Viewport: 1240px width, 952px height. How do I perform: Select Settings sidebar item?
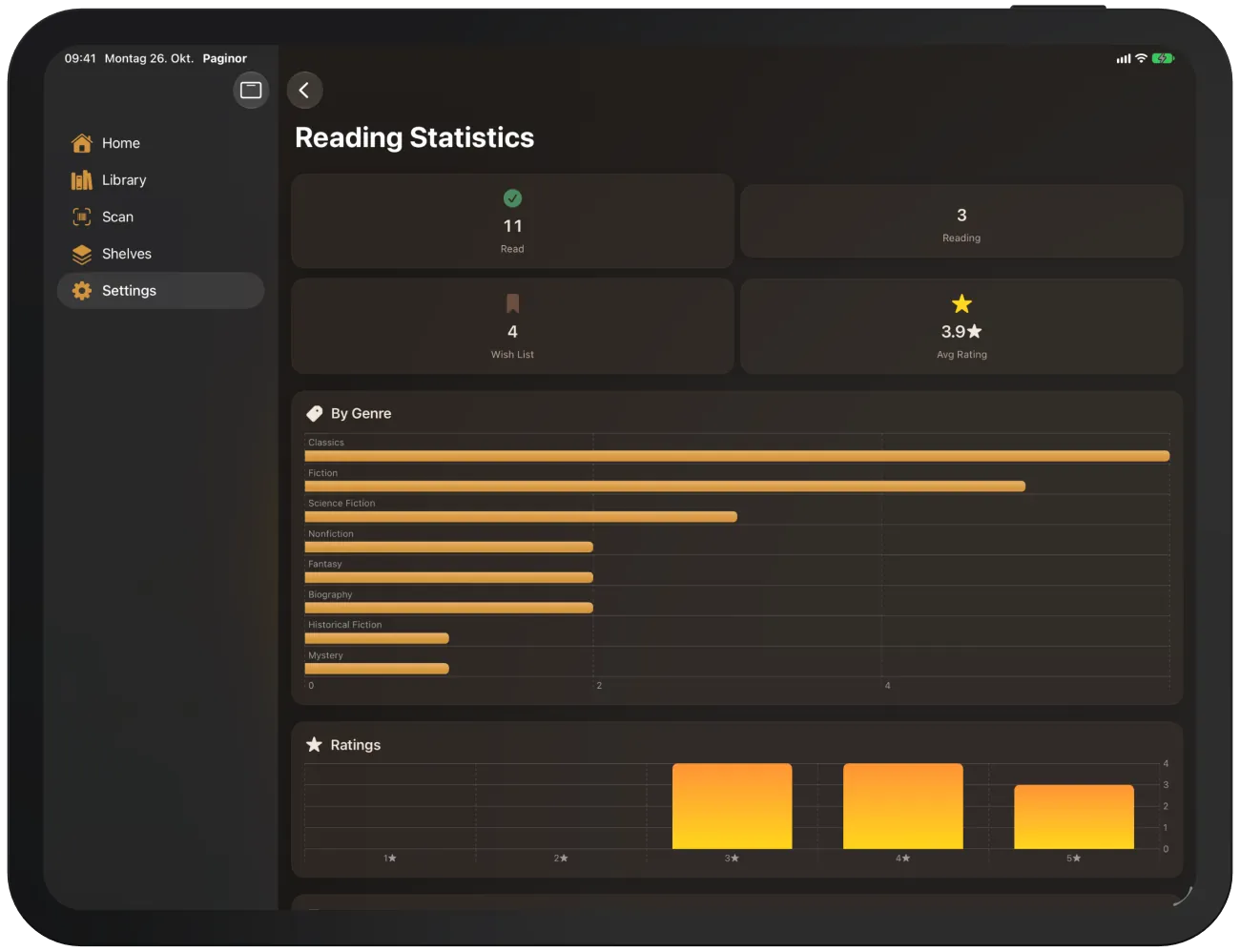coord(161,291)
